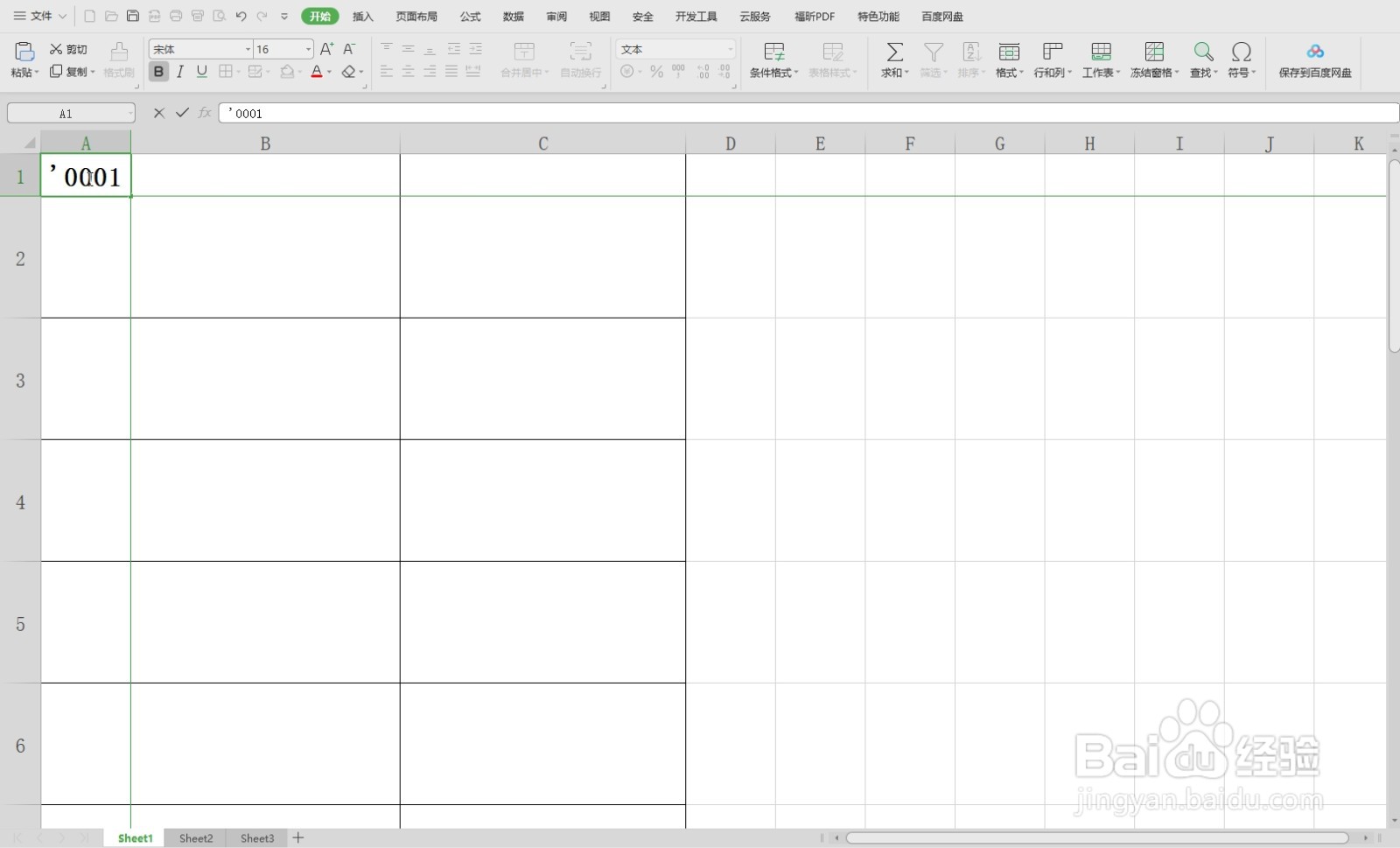This screenshot has height=848, width=1400.
Task: Click the vertical scrollbar thumb
Action: coord(1393,256)
